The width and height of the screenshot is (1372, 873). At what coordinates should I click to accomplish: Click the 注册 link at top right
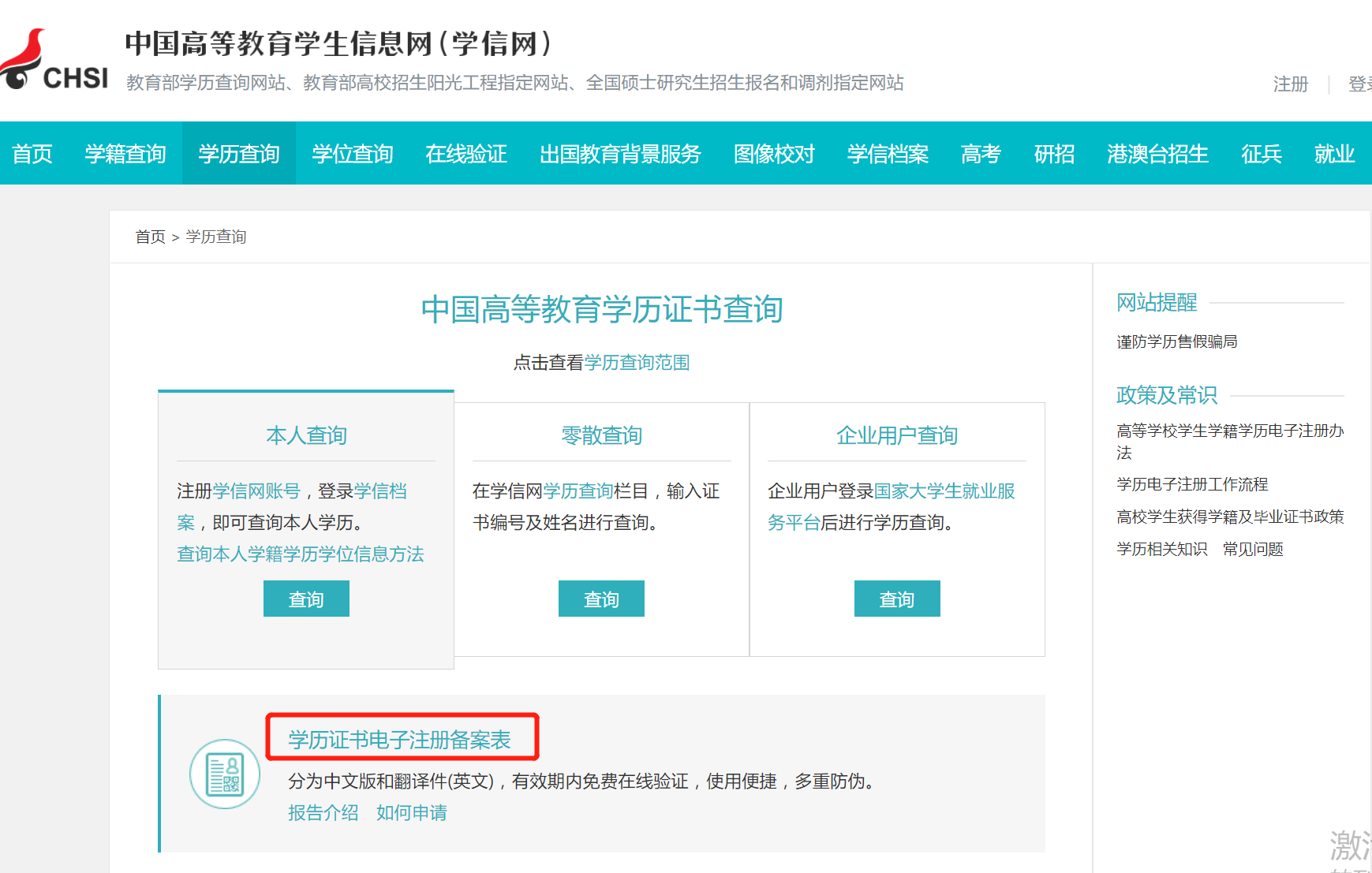1291,84
